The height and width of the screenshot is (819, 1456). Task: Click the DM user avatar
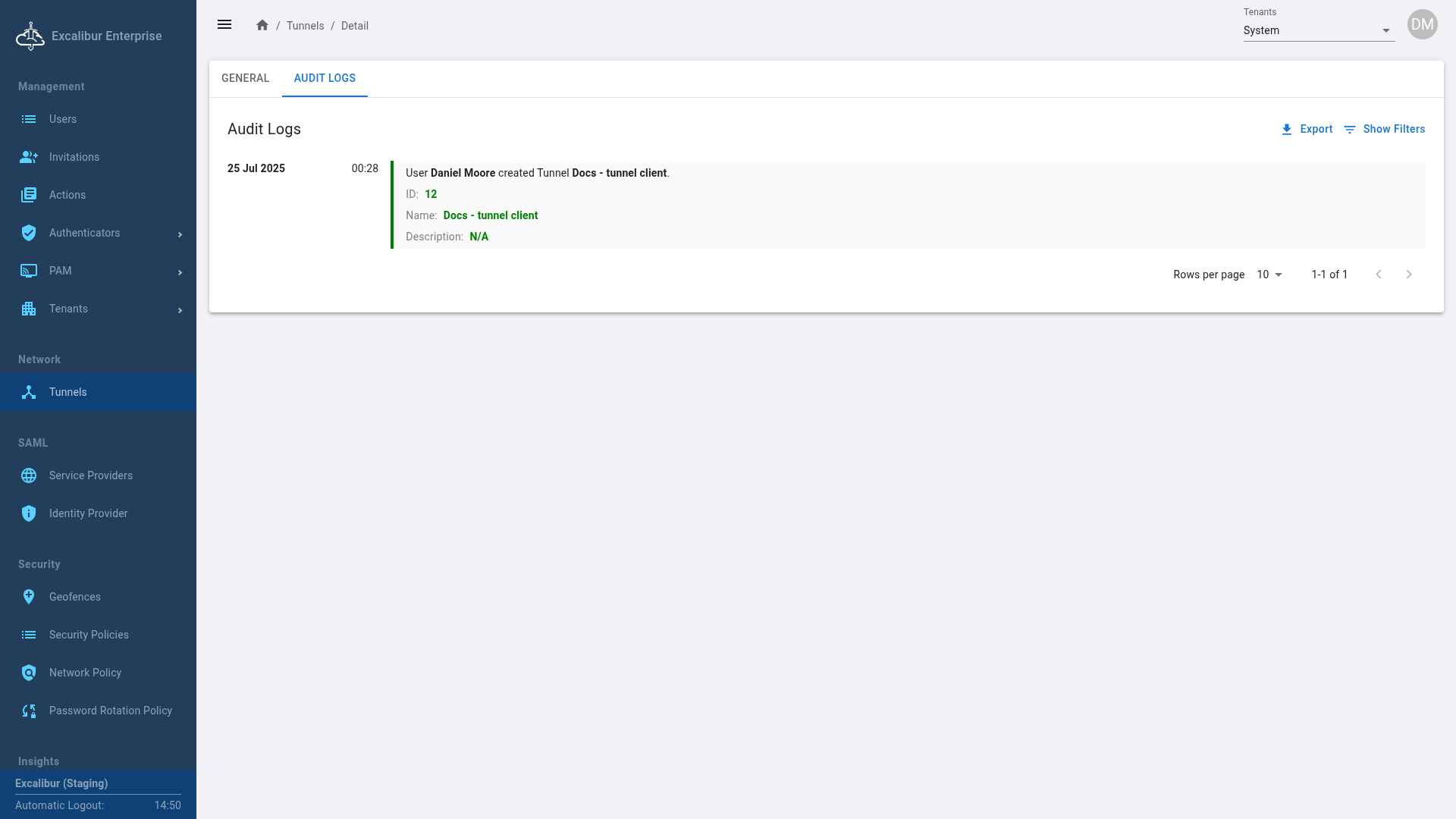[1422, 25]
